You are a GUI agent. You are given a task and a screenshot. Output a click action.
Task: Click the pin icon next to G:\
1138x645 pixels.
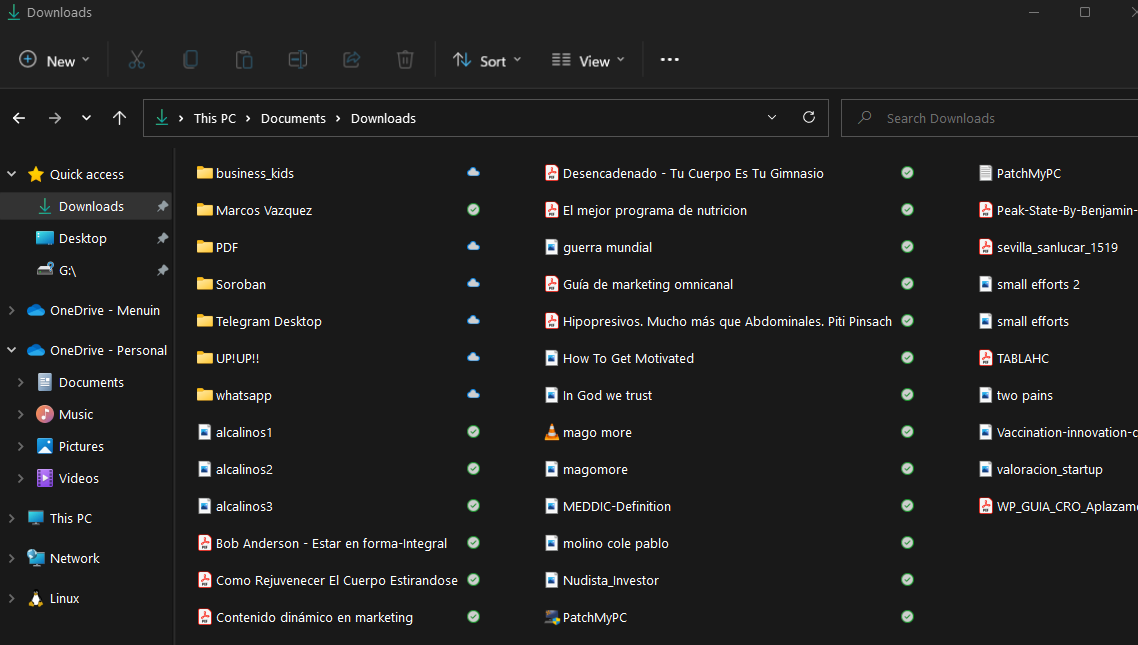coord(163,270)
